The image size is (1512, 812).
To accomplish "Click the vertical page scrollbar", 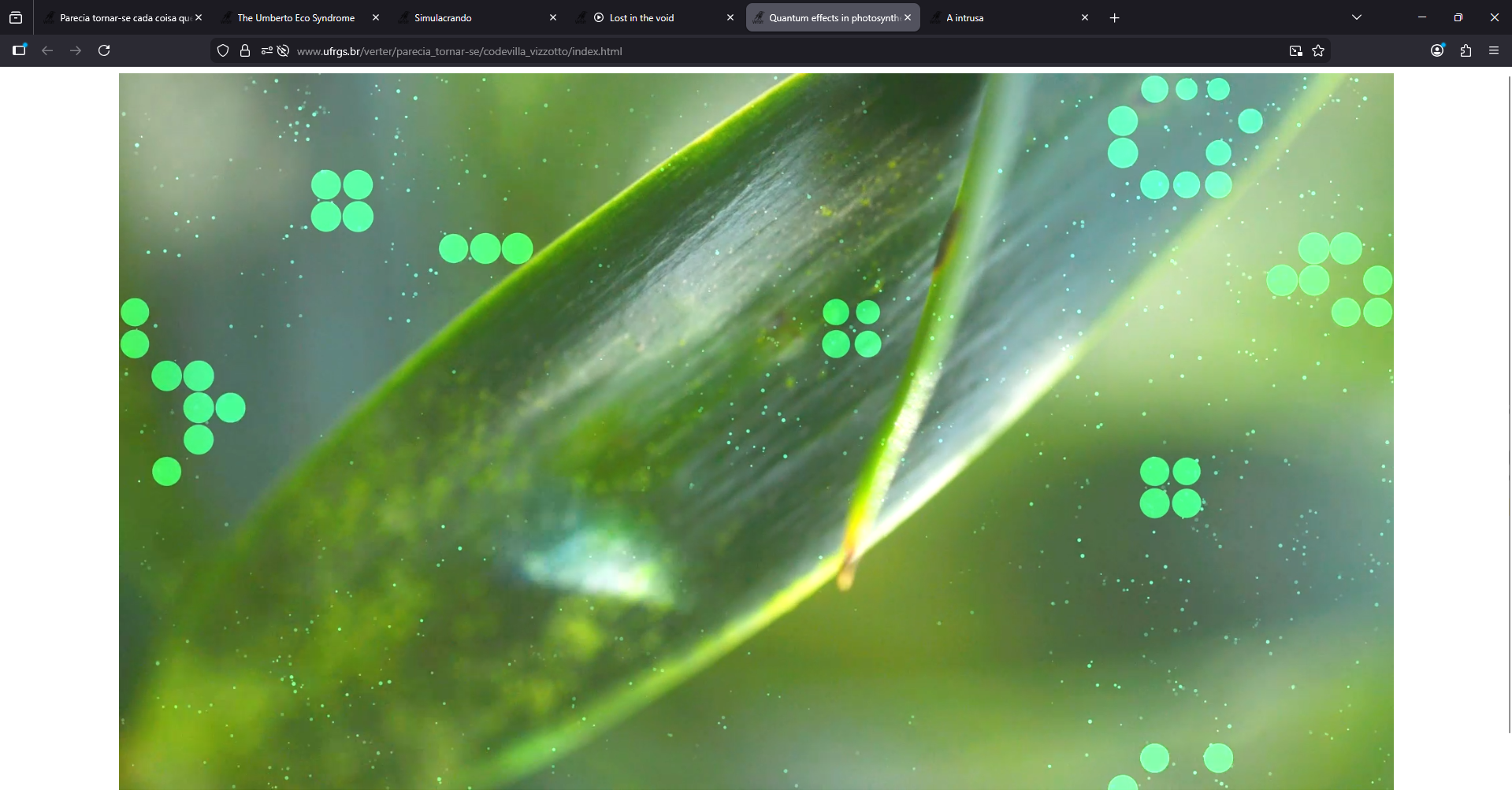I will click(x=1509, y=405).
